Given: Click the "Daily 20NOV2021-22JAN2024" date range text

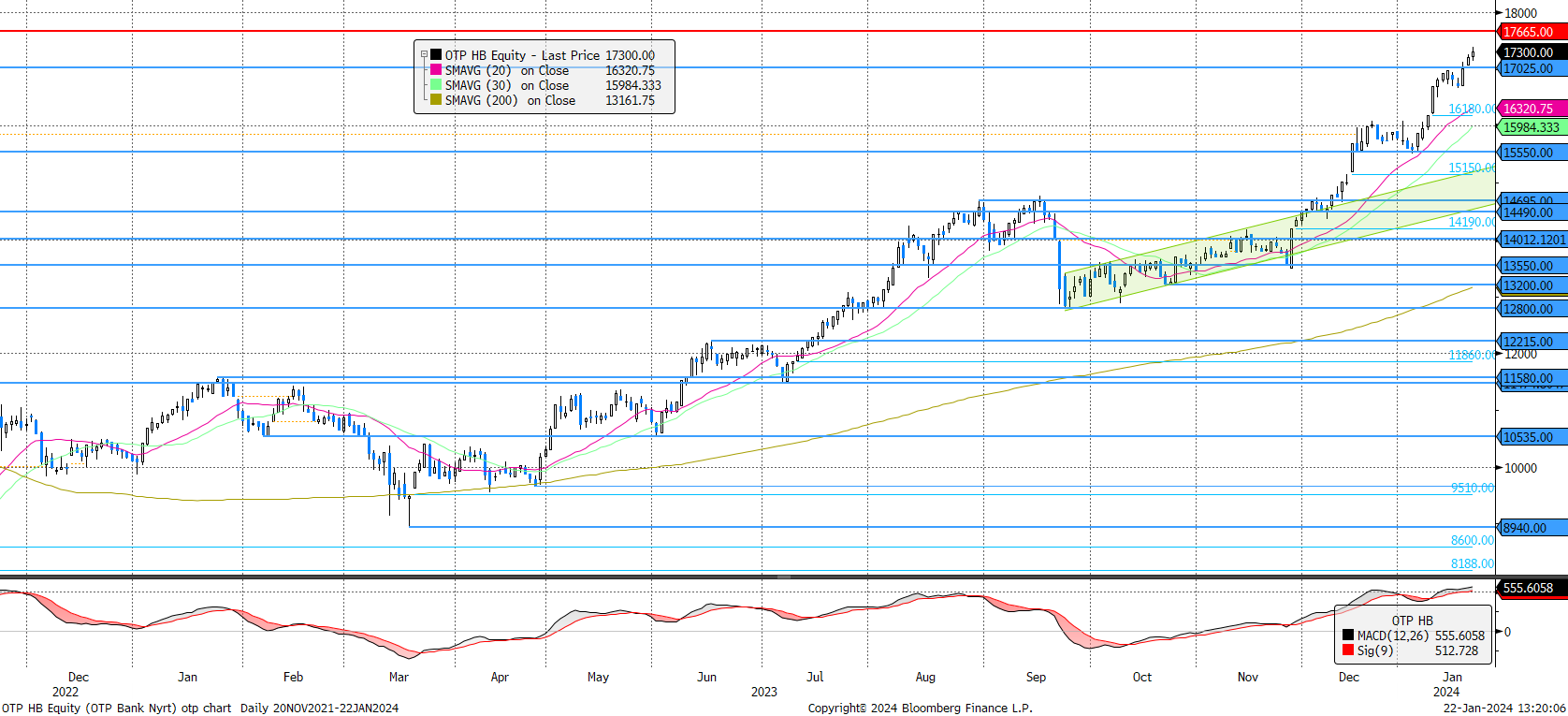Looking at the screenshot, I should pyautogui.click(x=319, y=708).
